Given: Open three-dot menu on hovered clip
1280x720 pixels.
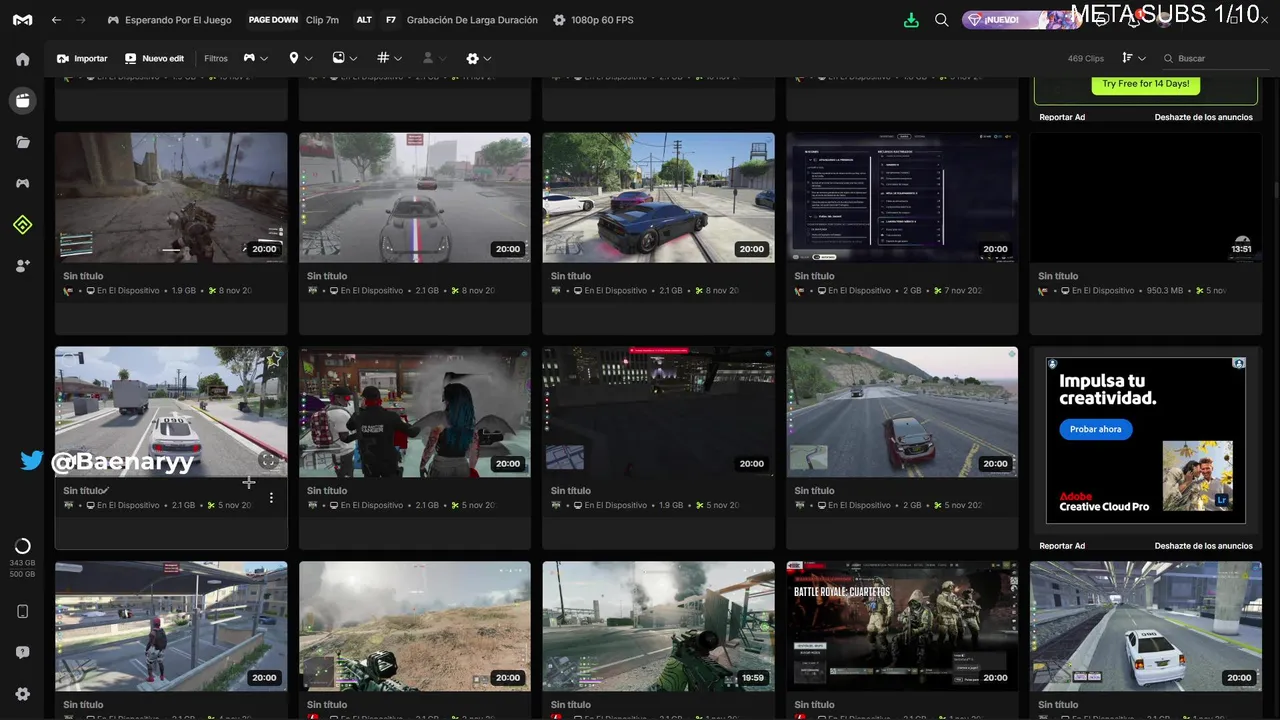Looking at the screenshot, I should pyautogui.click(x=271, y=497).
